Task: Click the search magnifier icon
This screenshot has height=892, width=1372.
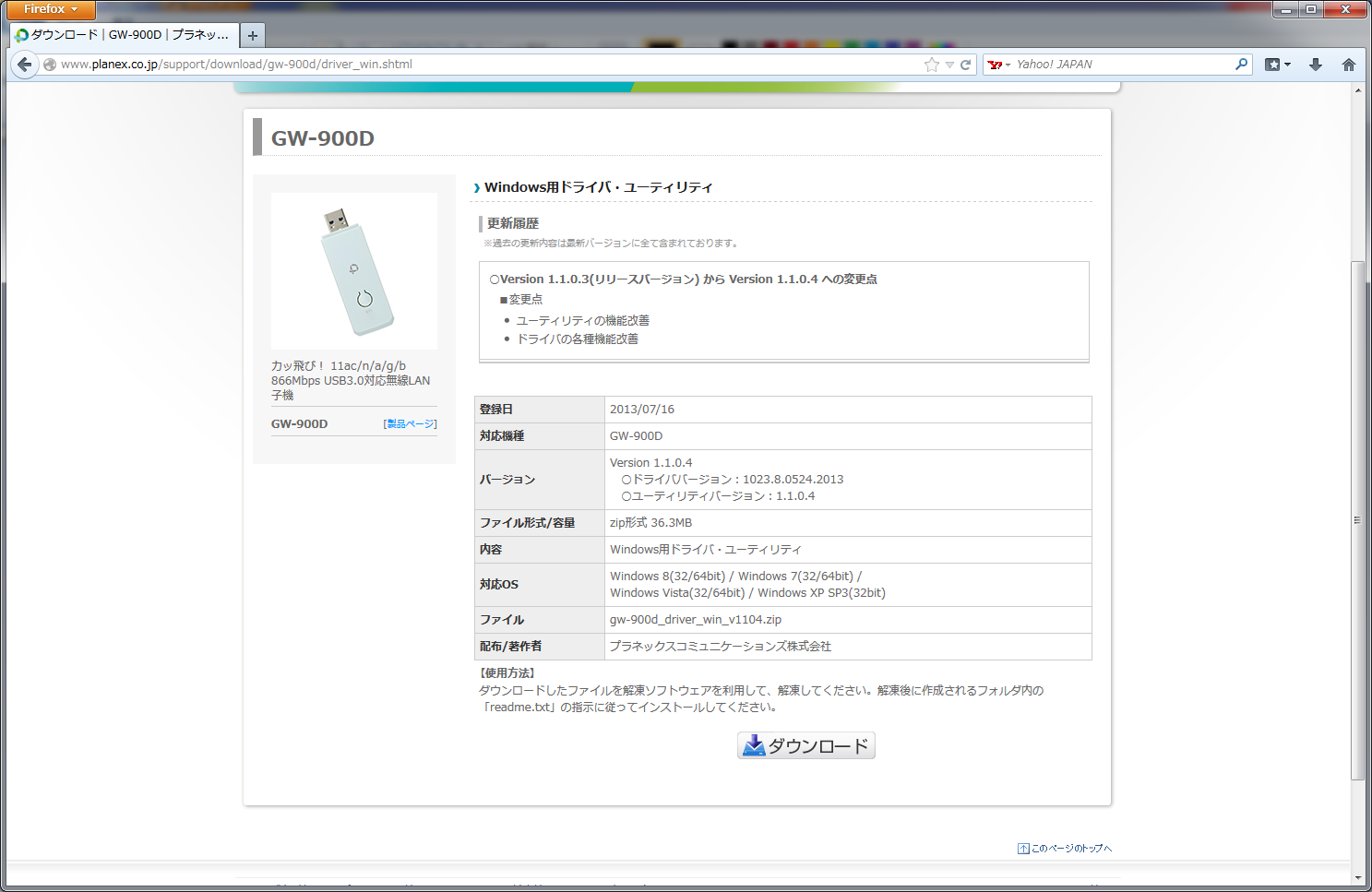Action: pyautogui.click(x=1242, y=64)
